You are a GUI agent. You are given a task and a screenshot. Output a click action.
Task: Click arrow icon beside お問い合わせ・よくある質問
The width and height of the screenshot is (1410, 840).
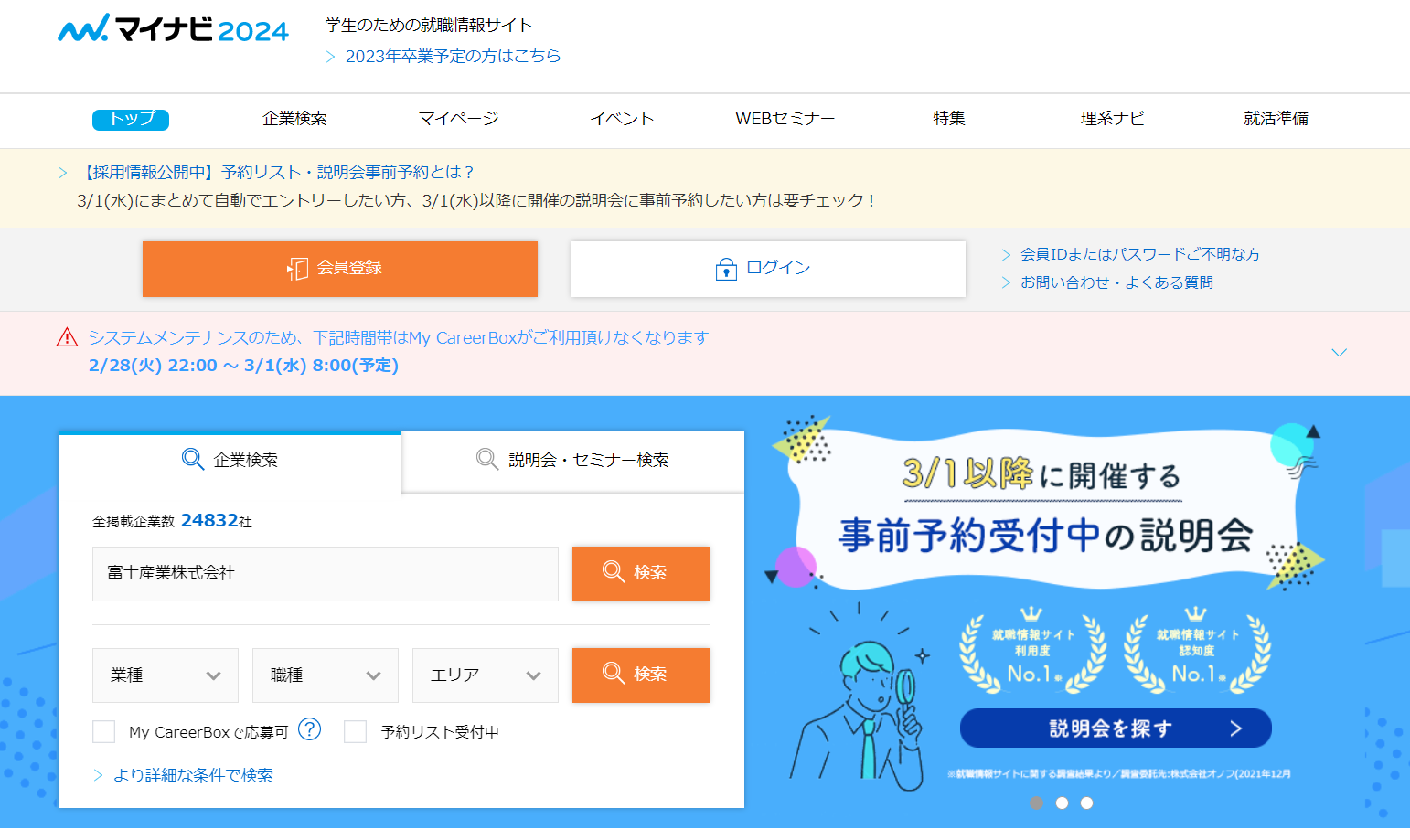pyautogui.click(x=1006, y=282)
